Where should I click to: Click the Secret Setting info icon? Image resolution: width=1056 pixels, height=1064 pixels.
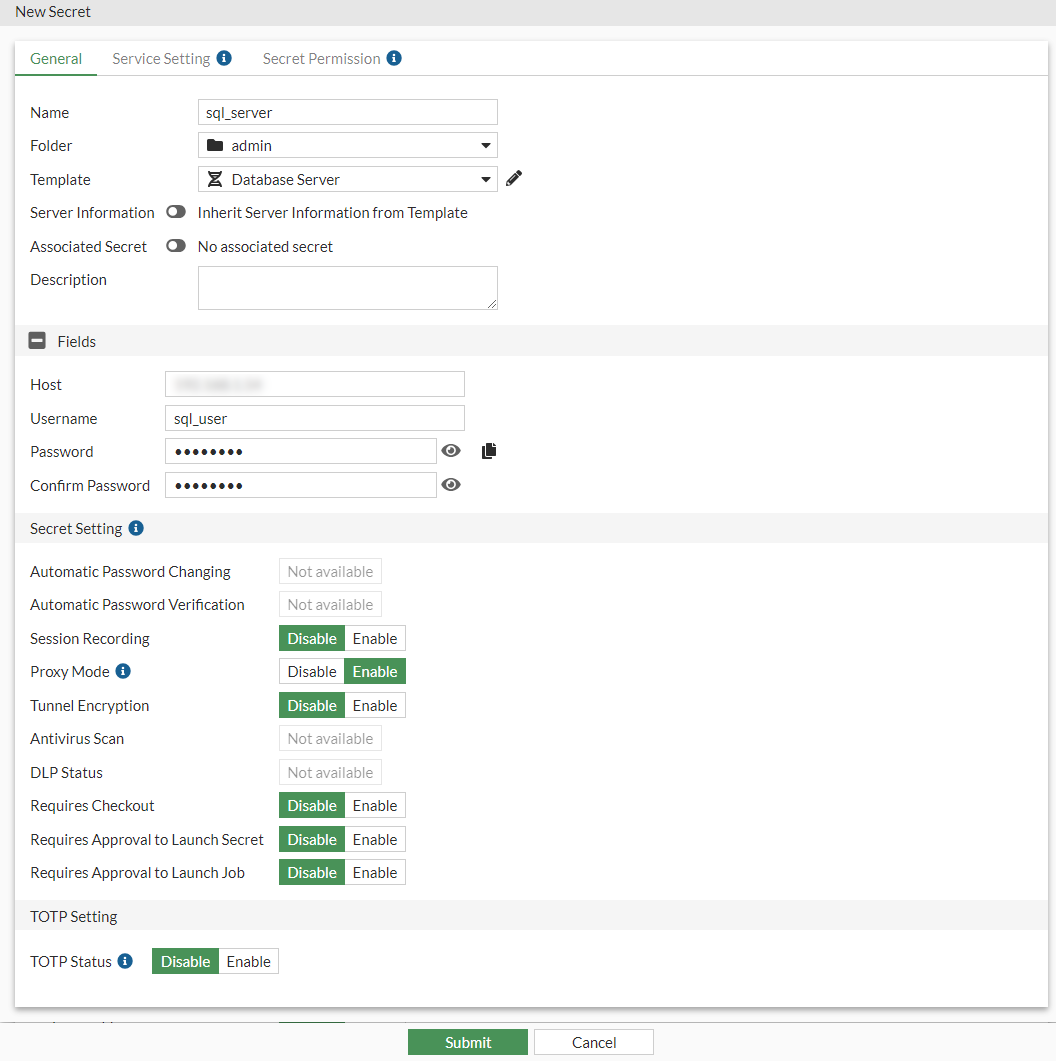[x=135, y=528]
